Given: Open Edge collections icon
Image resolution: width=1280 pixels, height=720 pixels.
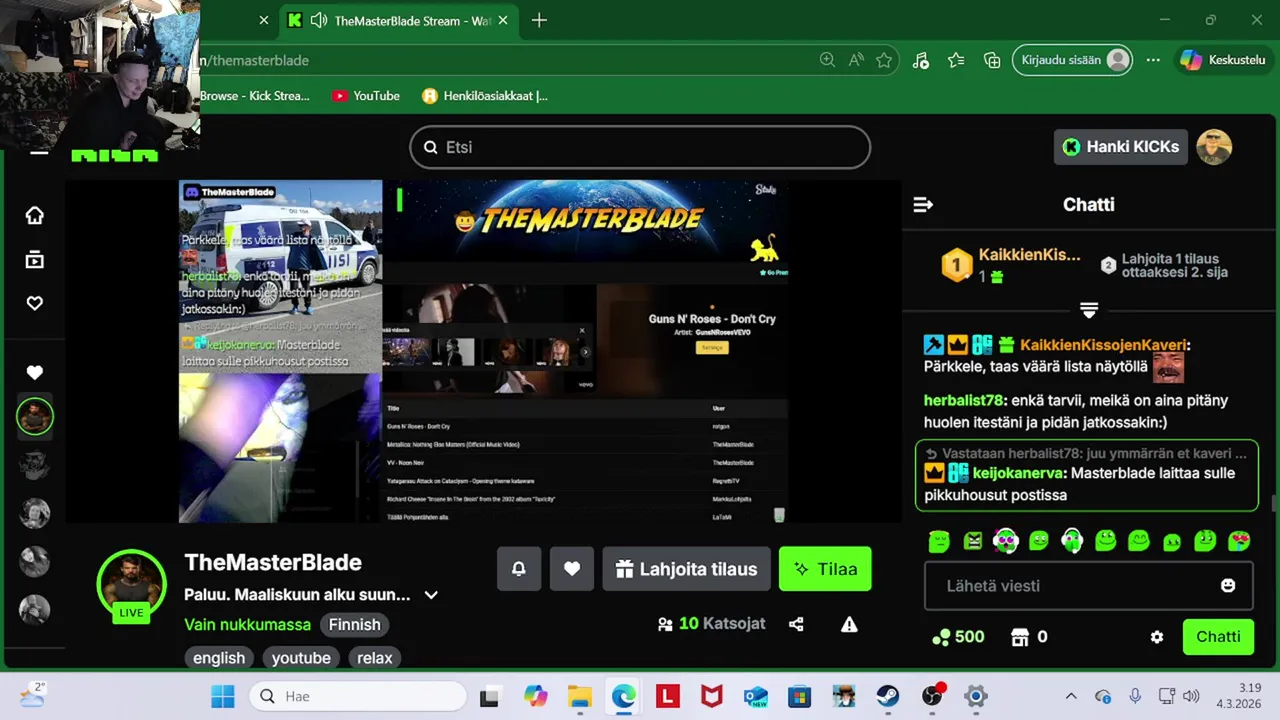Looking at the screenshot, I should pyautogui.click(x=992, y=60).
